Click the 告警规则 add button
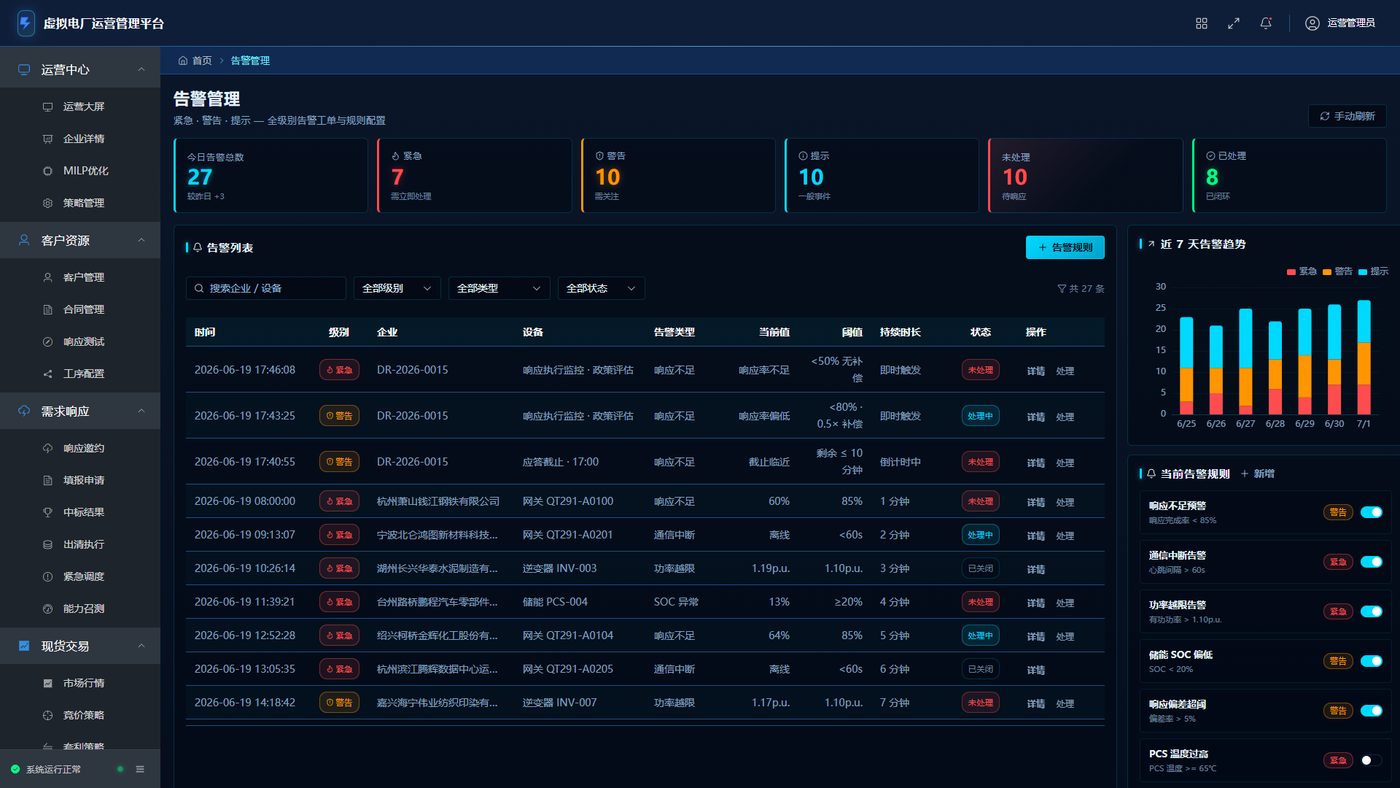The image size is (1400, 788). coord(1065,247)
